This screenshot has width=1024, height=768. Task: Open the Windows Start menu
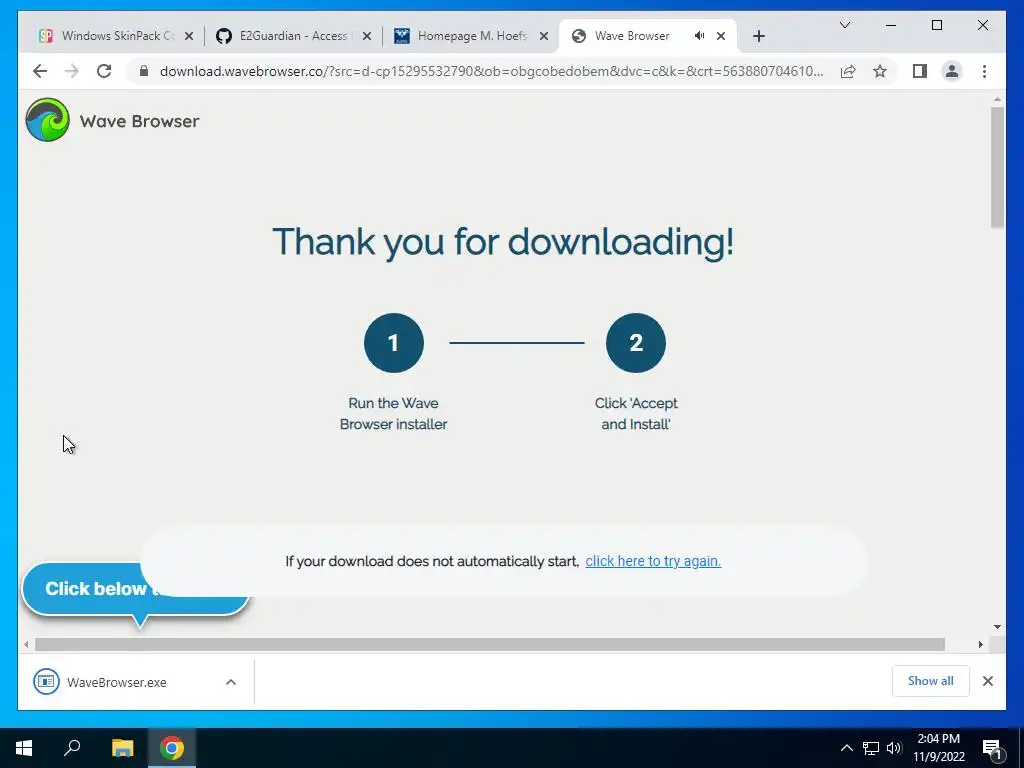point(24,748)
